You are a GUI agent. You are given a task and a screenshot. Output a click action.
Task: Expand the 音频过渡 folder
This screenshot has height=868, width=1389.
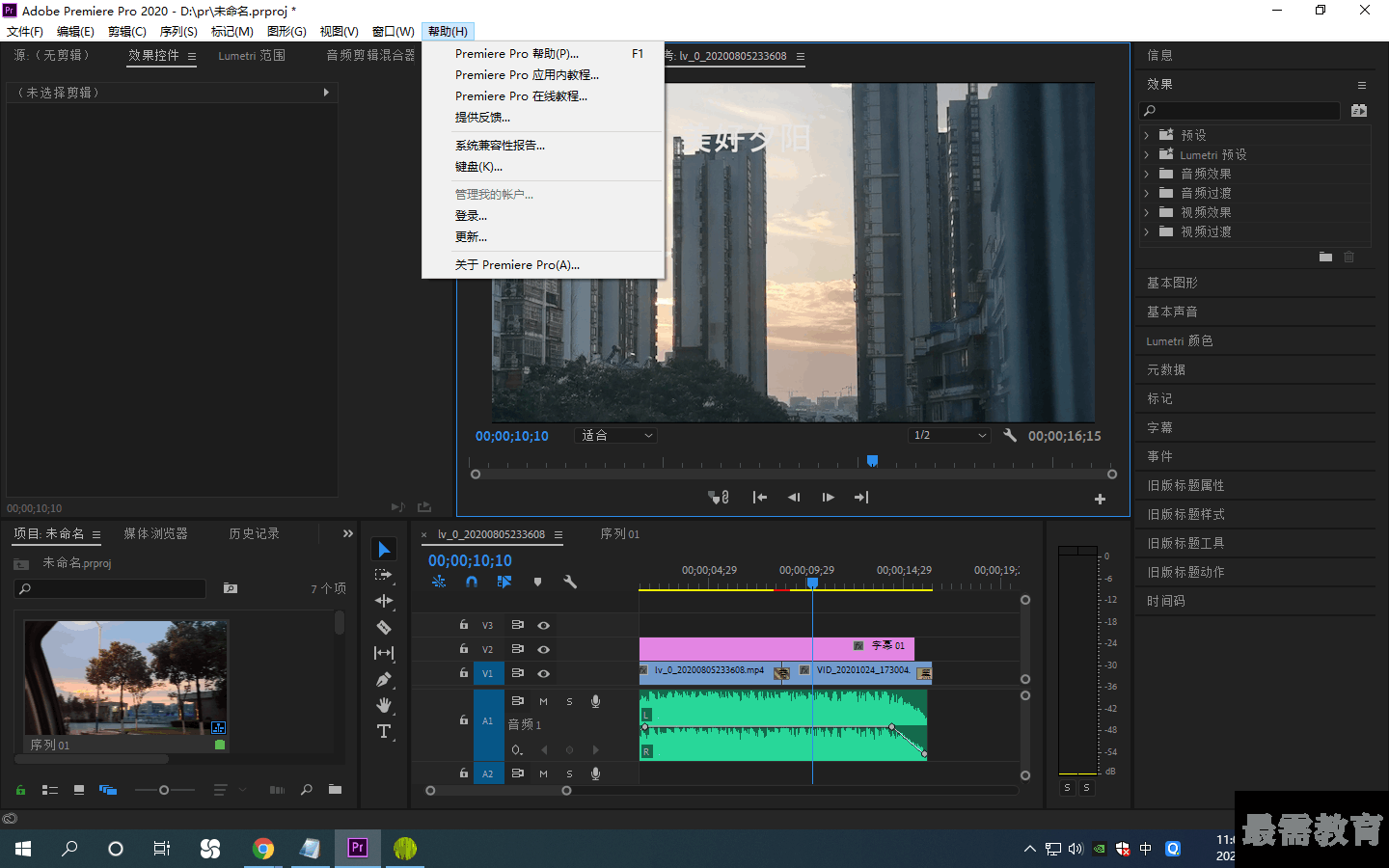(x=1146, y=193)
